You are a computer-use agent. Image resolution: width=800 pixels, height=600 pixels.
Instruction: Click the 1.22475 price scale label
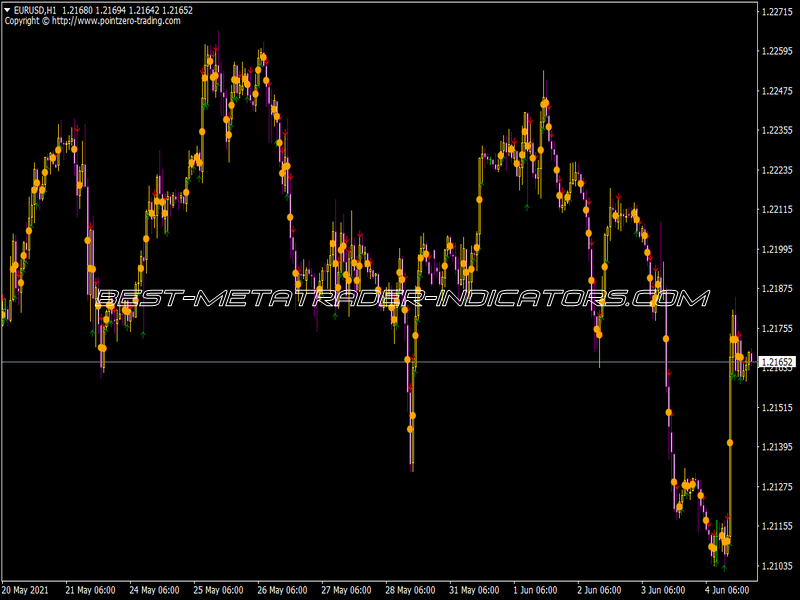[x=777, y=91]
